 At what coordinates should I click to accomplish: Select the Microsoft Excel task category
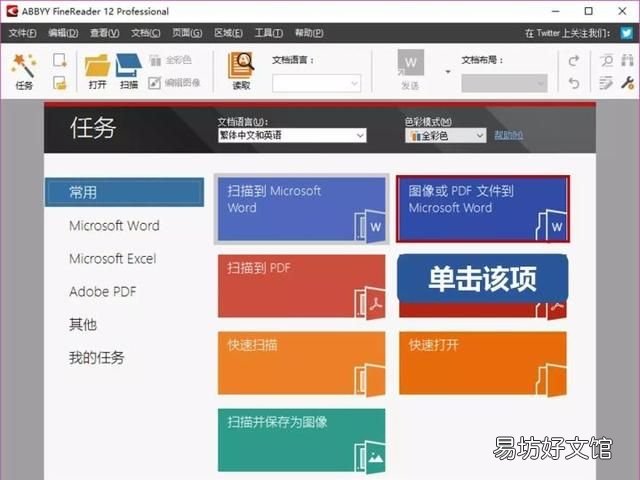pos(113,259)
